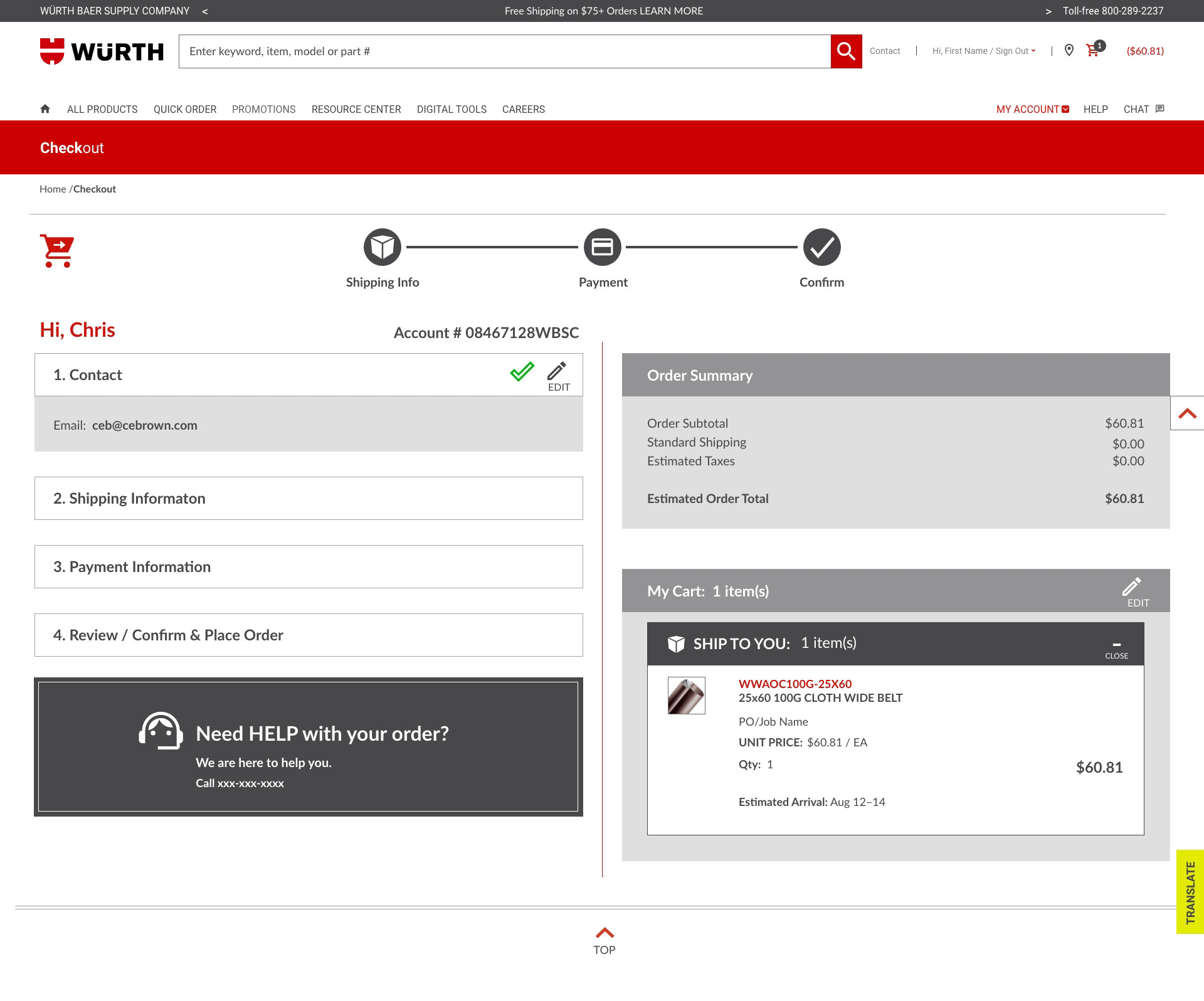Click the yellow TRANSLATE button

point(1190,892)
